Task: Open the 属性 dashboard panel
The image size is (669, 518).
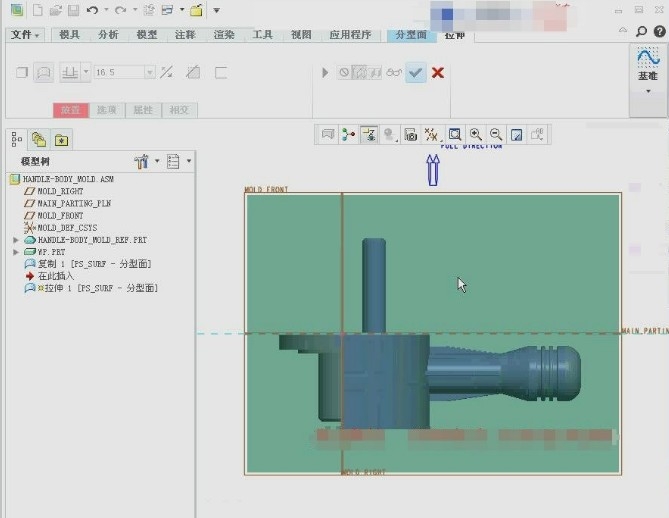Action: pyautogui.click(x=143, y=110)
